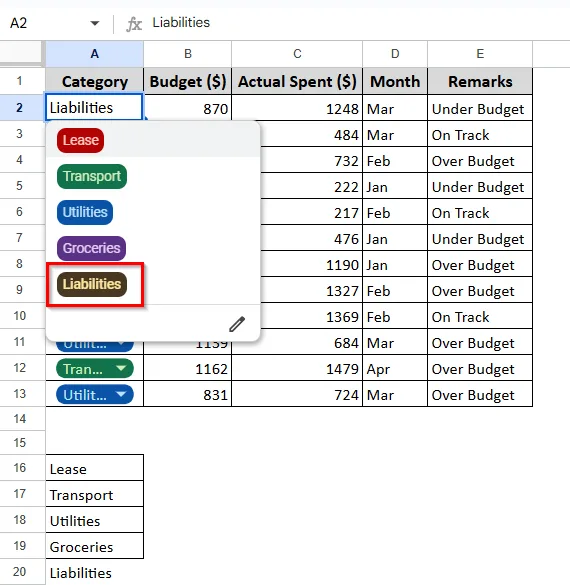
Task: Click the Category header cell
Action: (x=95, y=81)
